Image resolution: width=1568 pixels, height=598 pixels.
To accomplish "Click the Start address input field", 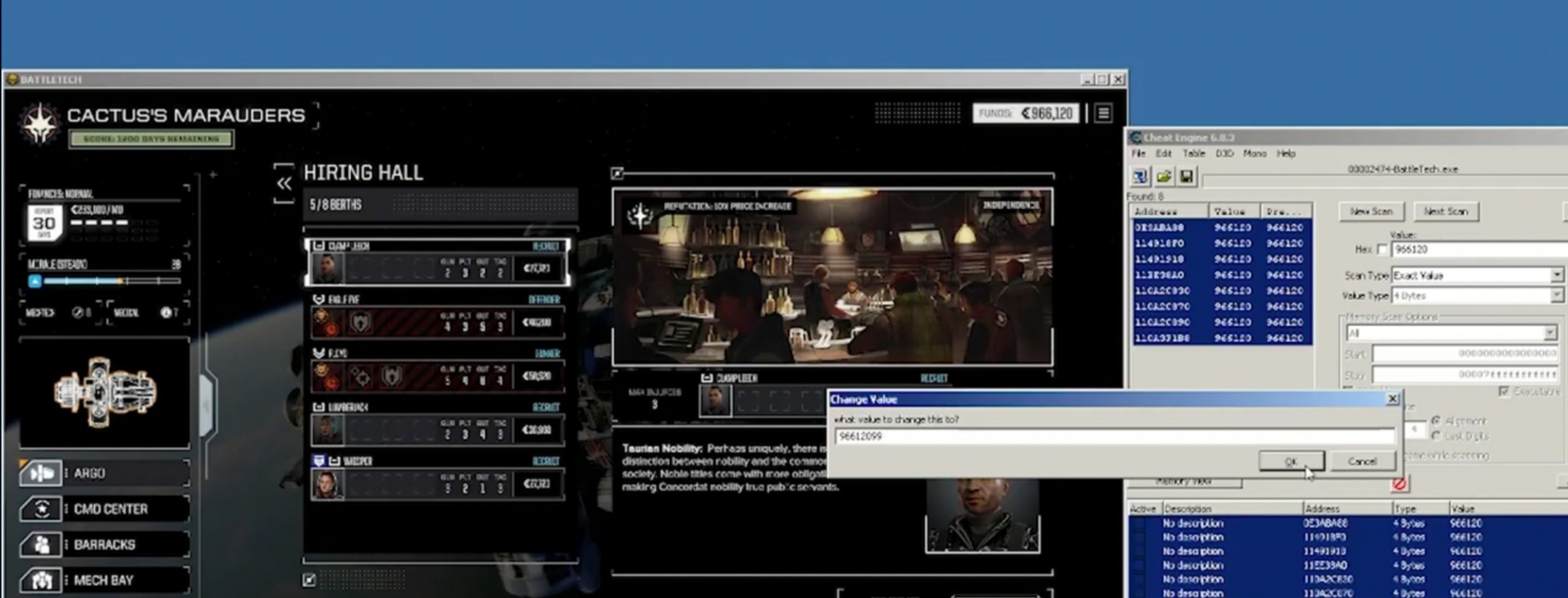I will coord(1465,354).
